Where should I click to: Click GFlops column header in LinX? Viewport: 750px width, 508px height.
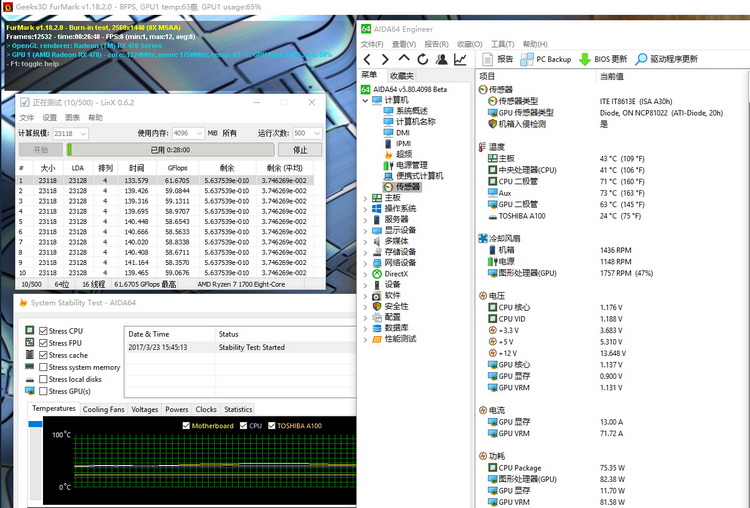[178, 168]
